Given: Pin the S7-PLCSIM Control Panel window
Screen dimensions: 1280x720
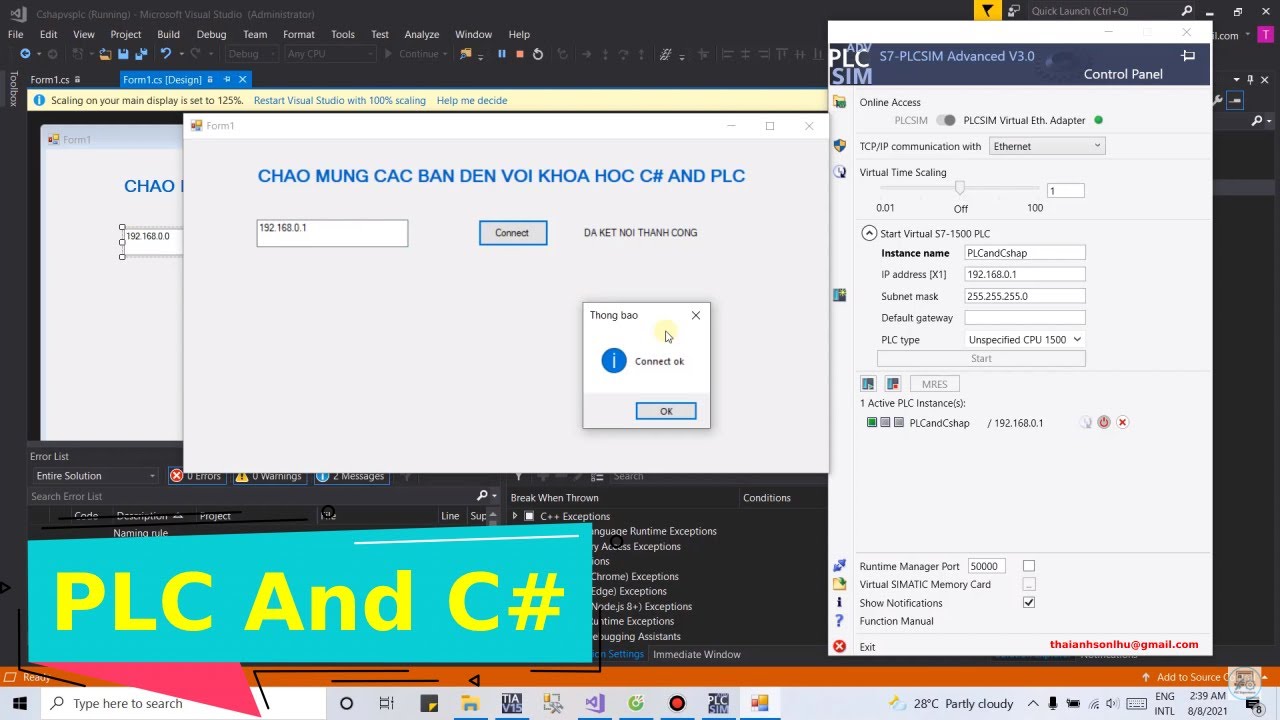Looking at the screenshot, I should click(x=1189, y=56).
